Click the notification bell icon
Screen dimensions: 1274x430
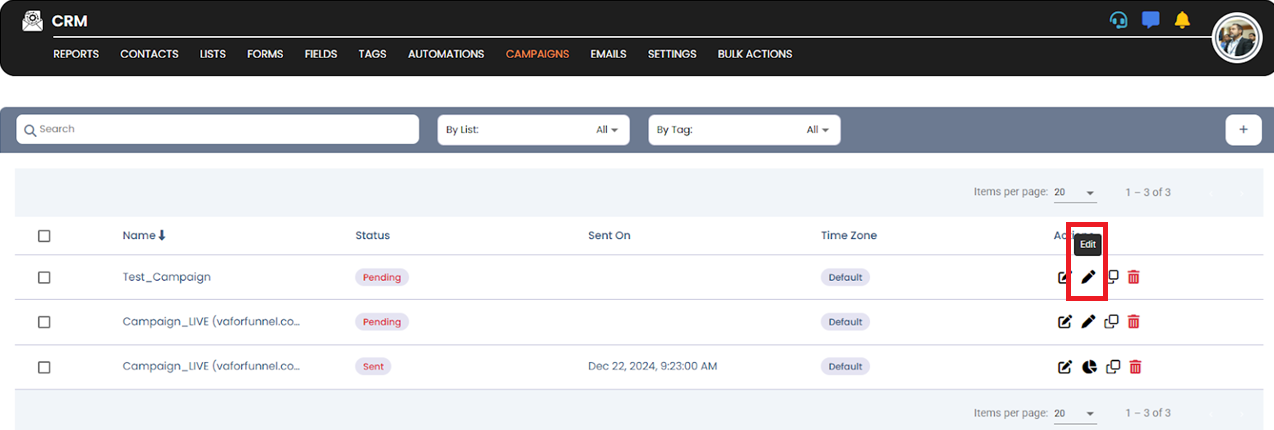(x=1182, y=20)
